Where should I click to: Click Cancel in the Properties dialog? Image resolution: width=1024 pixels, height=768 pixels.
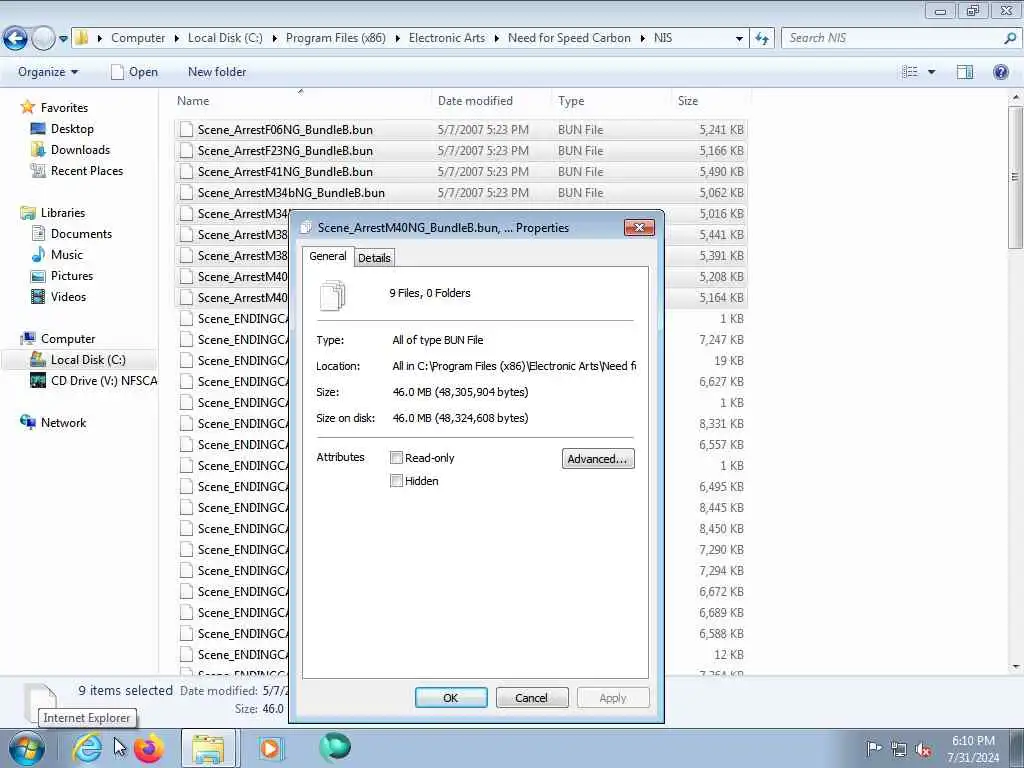click(532, 697)
